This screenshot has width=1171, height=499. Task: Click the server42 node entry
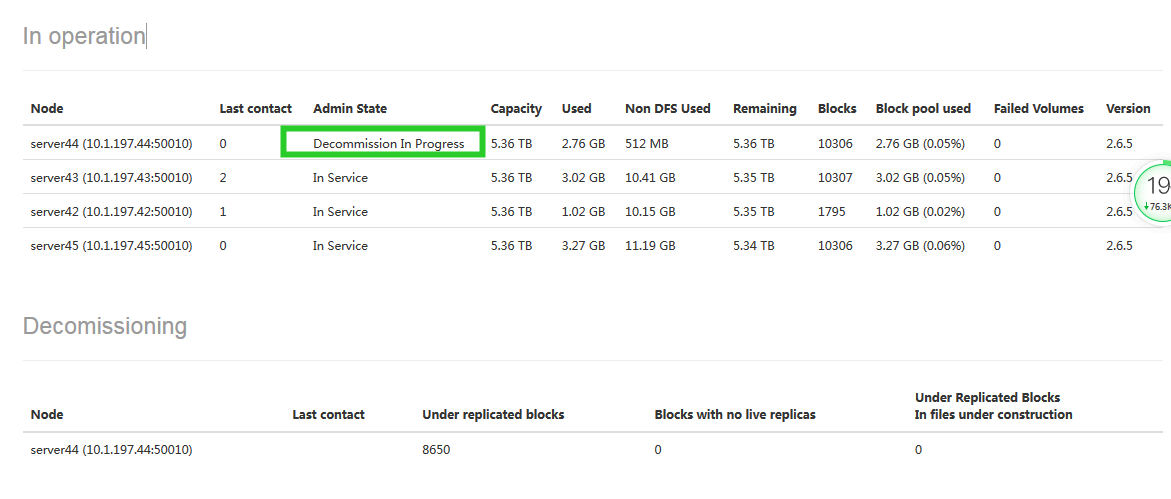click(x=111, y=212)
